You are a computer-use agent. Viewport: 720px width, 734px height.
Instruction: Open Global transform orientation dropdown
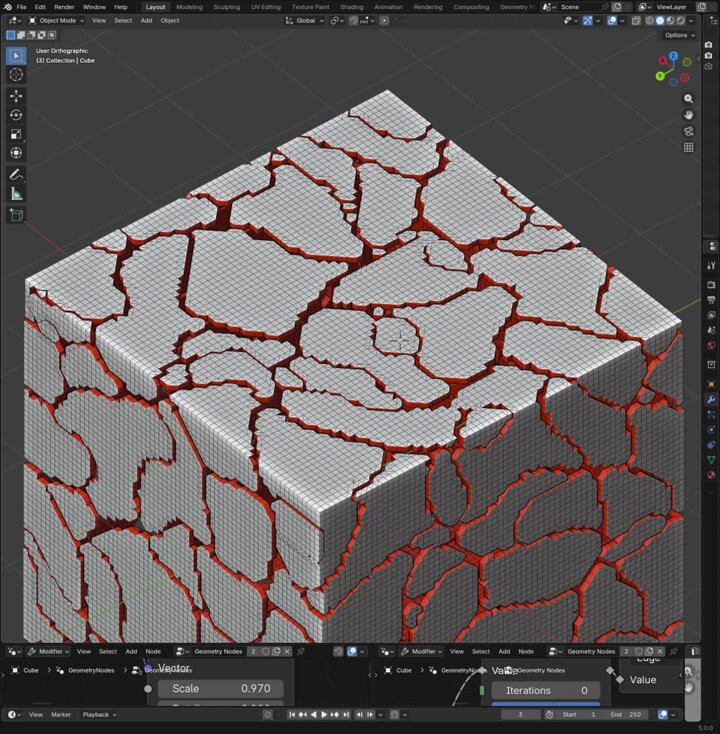[305, 21]
